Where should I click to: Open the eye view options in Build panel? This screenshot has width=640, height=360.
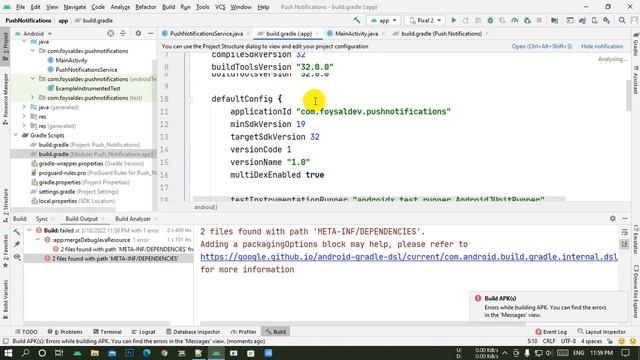17,257
